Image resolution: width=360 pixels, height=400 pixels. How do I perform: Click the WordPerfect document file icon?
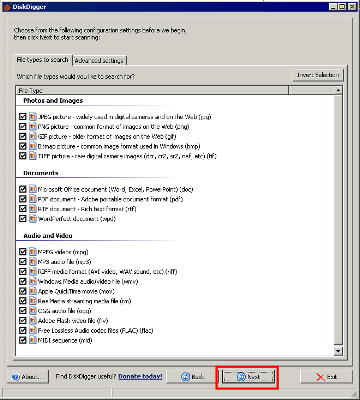click(32, 218)
